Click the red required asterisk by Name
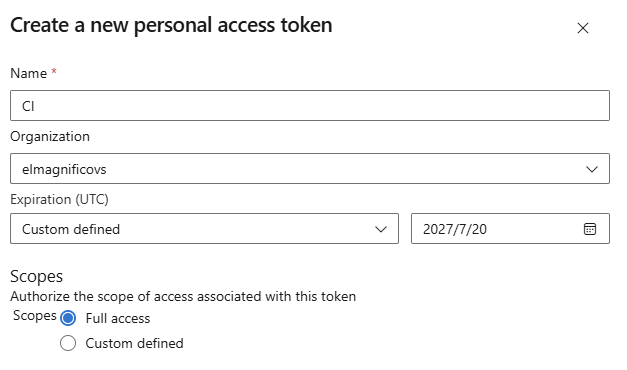Screen dimensions: 627x370 54,71
